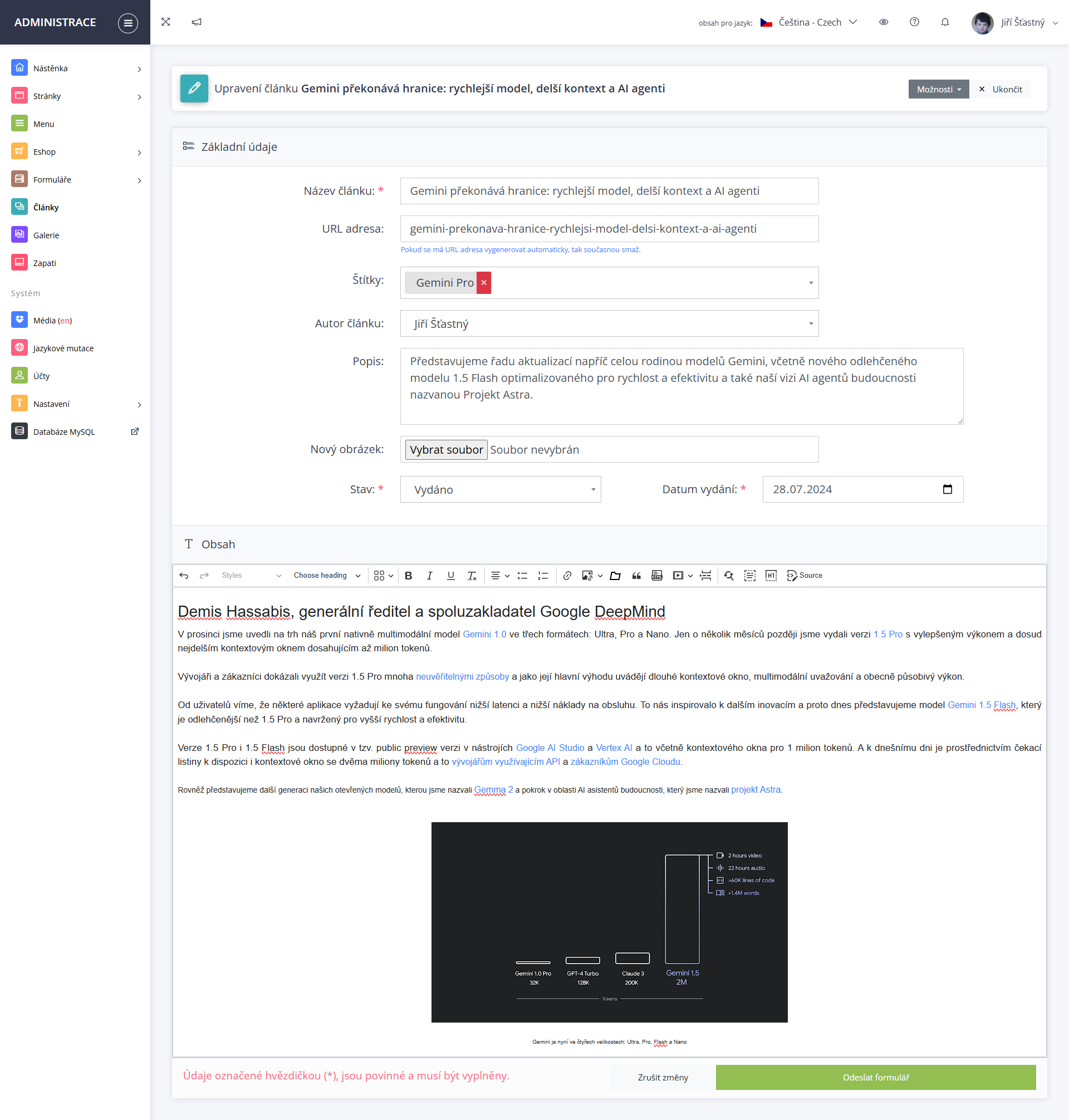Click the editor redo arrow
1069x1120 pixels.
(204, 576)
